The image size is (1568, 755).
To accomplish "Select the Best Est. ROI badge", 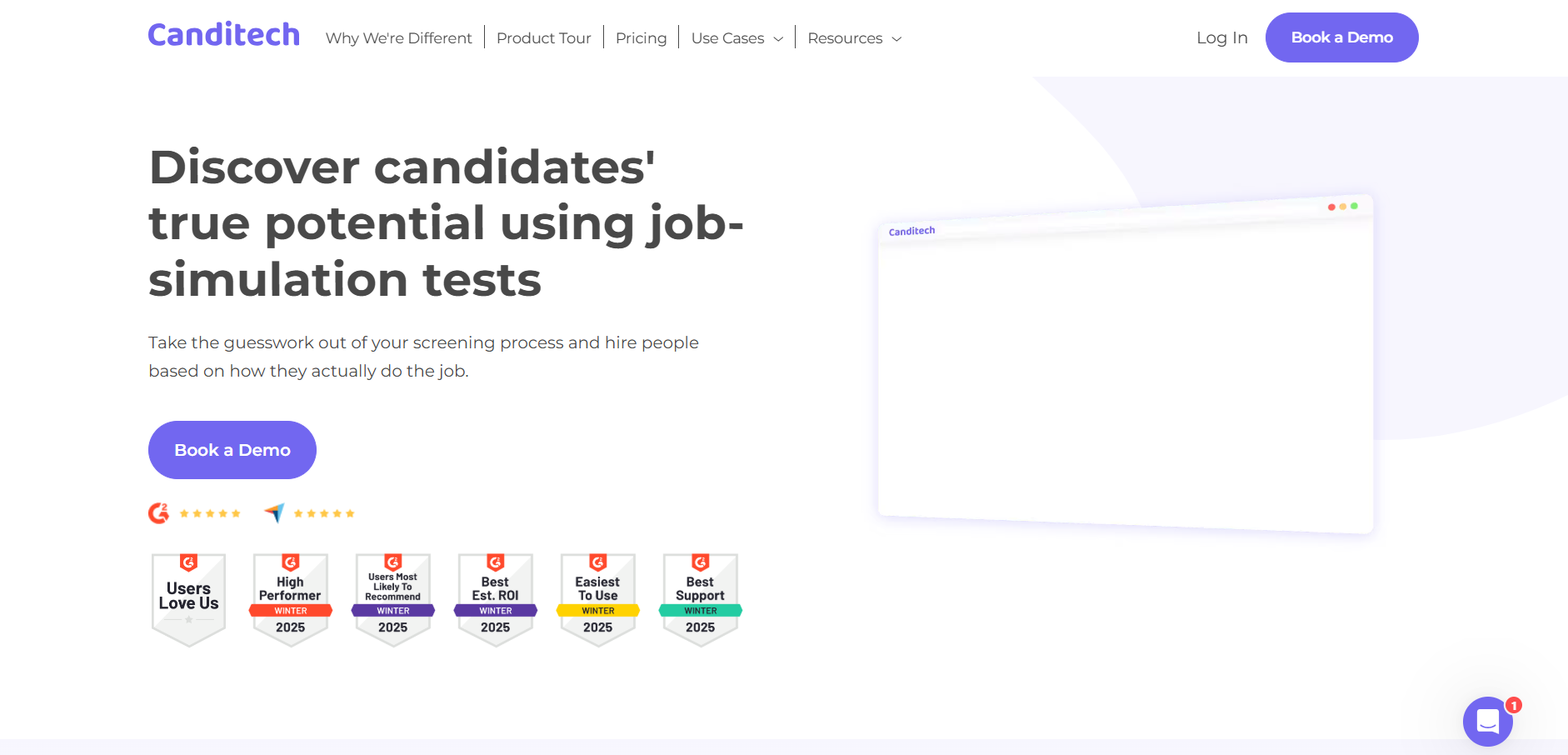I will (496, 600).
